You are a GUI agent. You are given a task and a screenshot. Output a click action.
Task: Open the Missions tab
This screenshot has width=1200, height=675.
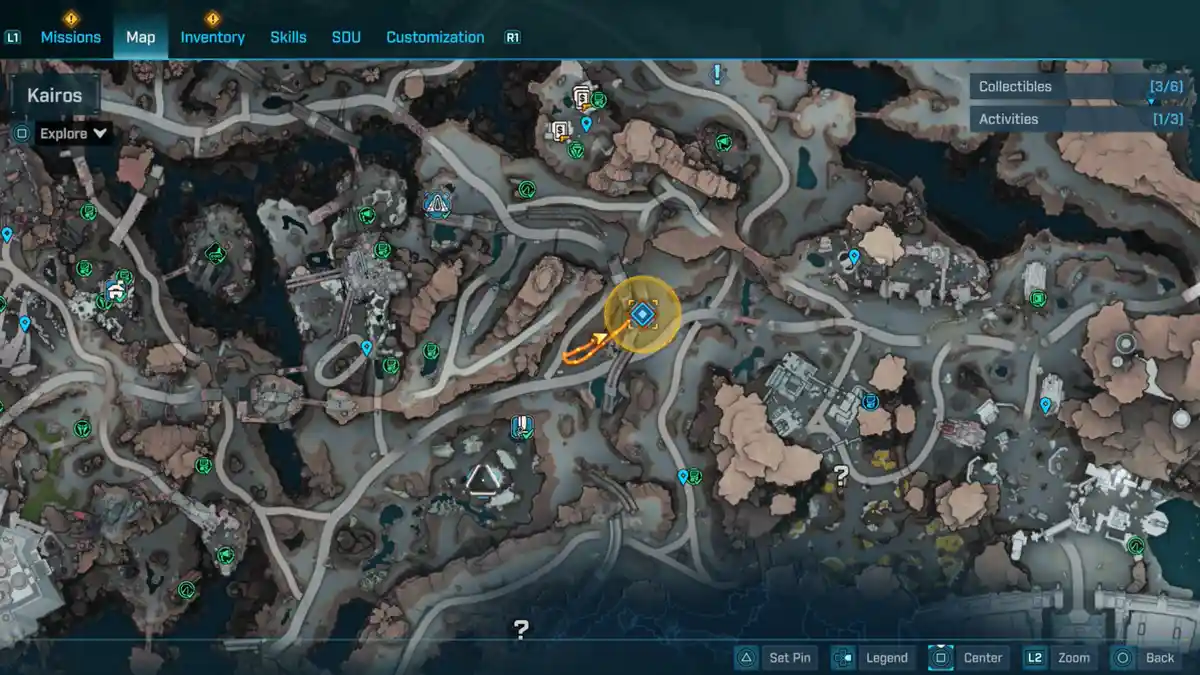(70, 37)
